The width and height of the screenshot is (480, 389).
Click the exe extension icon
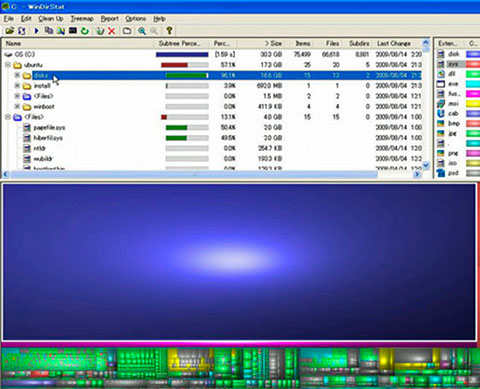point(441,84)
